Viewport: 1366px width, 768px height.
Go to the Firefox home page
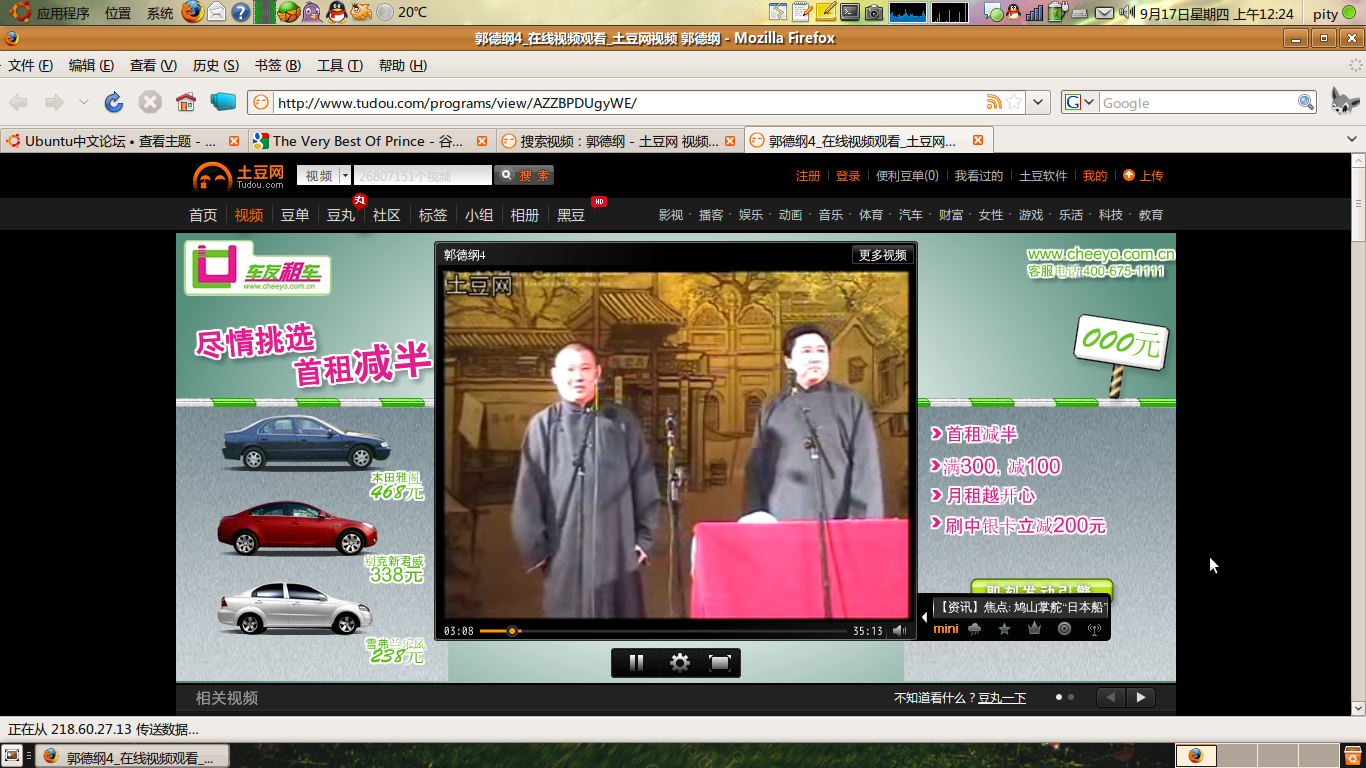point(186,102)
